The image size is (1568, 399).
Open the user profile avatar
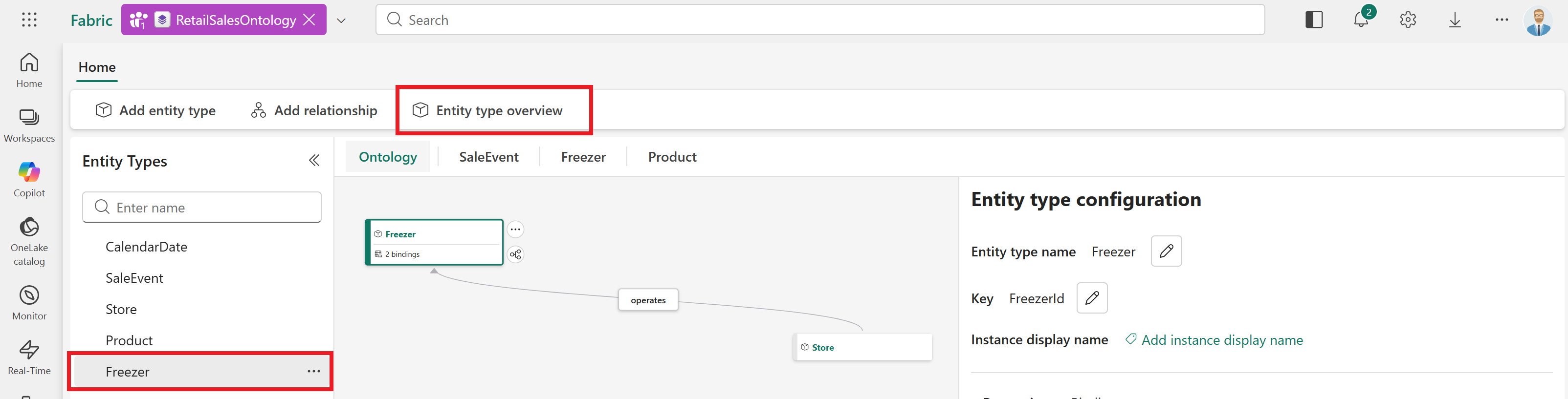click(x=1538, y=21)
